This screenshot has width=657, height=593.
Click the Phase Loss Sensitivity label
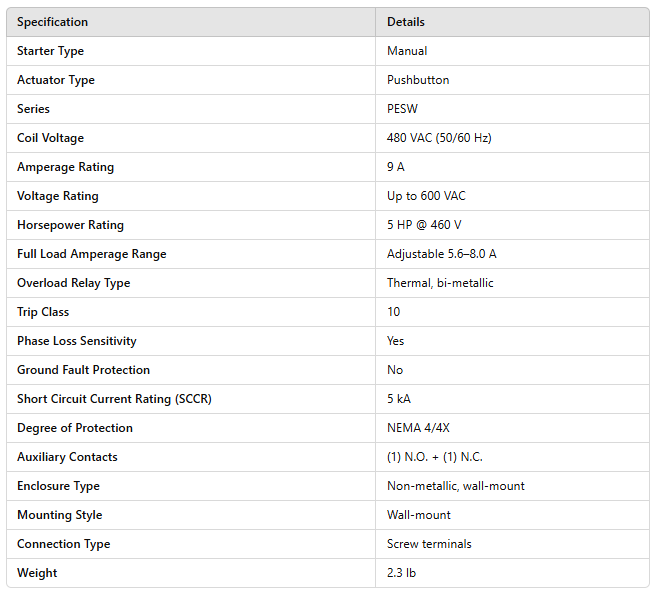pos(77,341)
